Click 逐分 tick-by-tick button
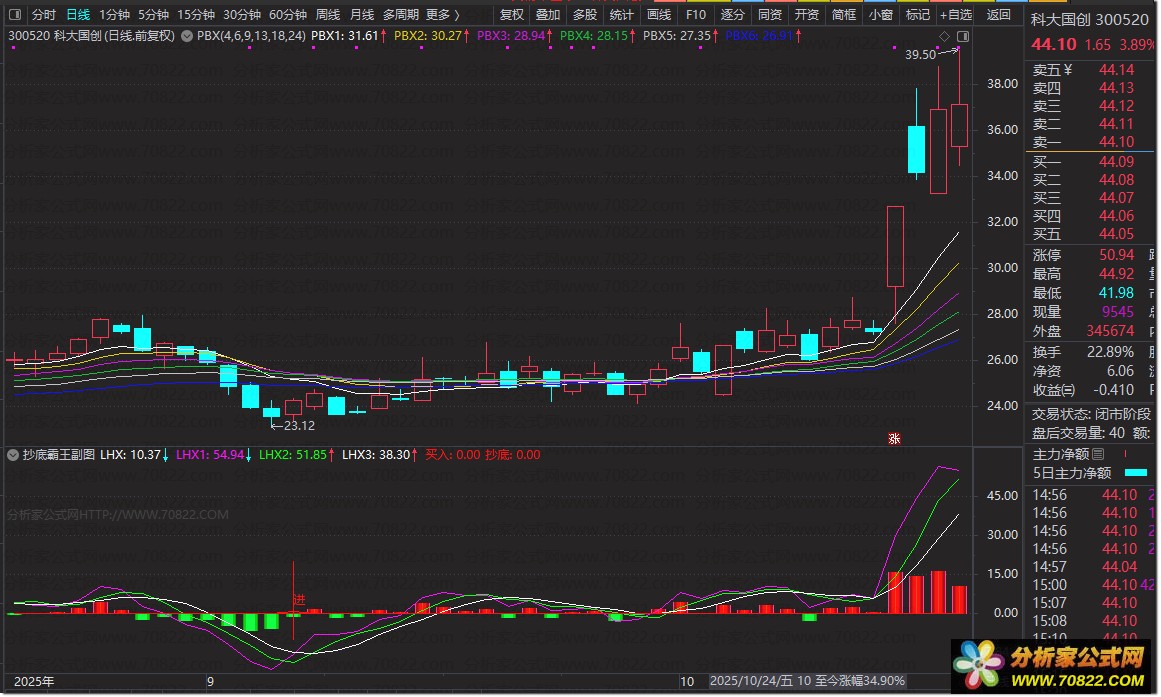1161x697 pixels. [733, 14]
